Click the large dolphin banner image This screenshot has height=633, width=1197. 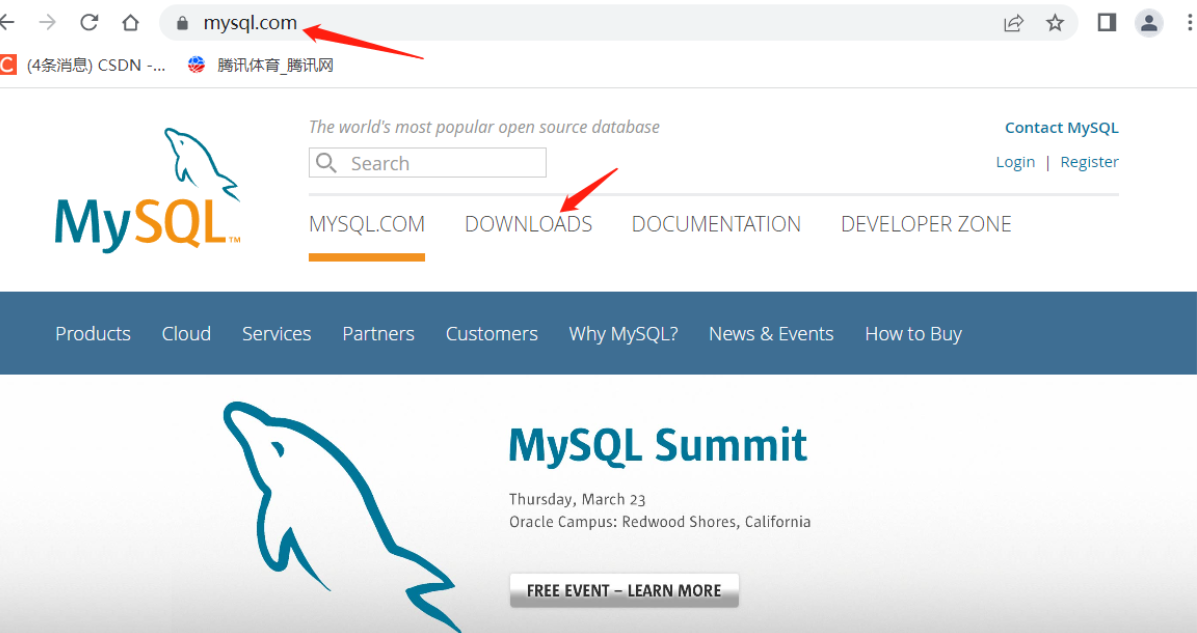click(344, 517)
